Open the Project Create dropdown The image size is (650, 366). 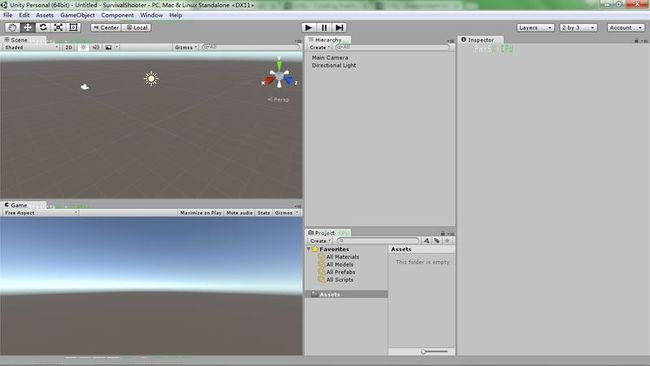320,240
